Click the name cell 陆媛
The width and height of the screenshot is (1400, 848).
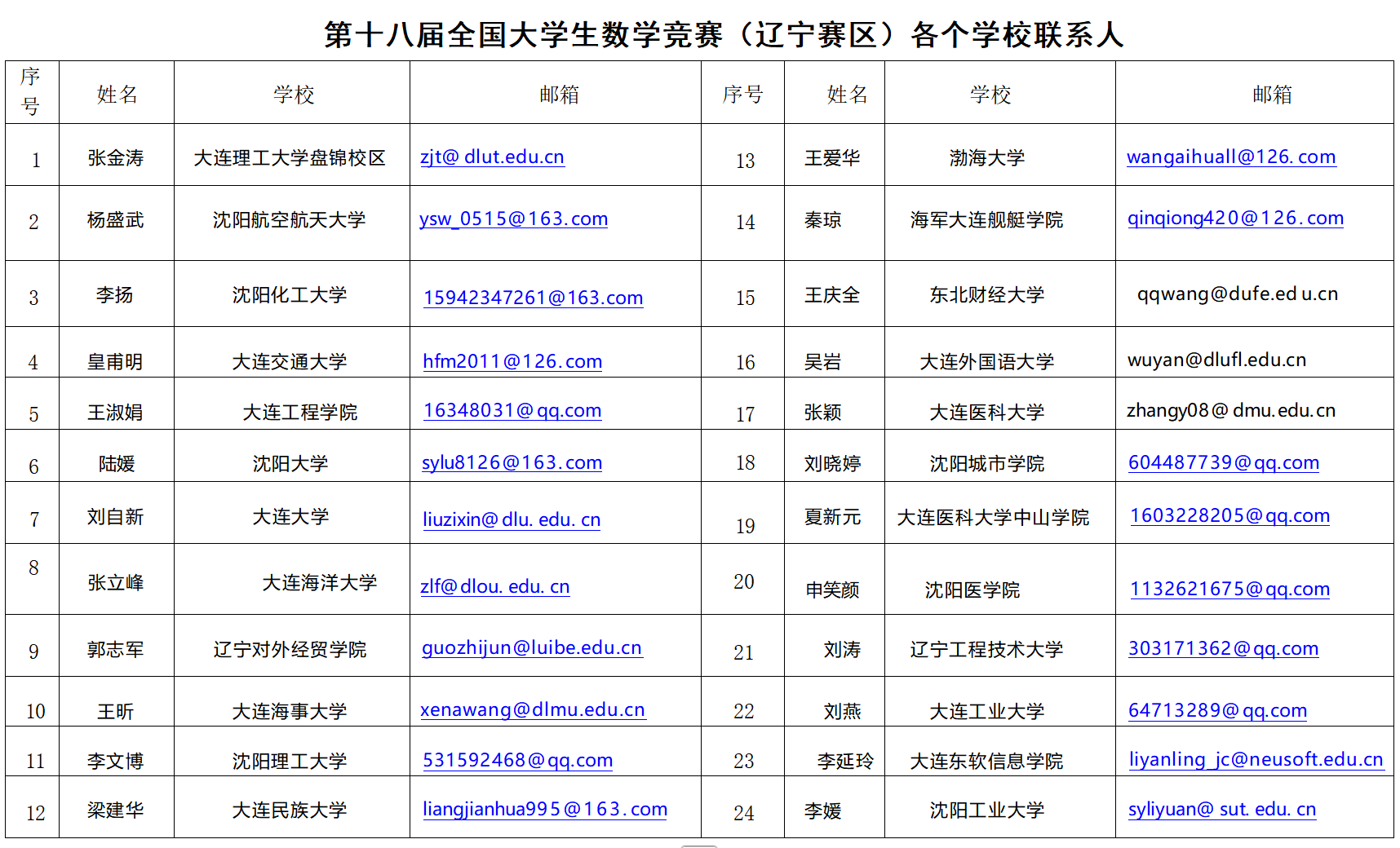click(117, 464)
